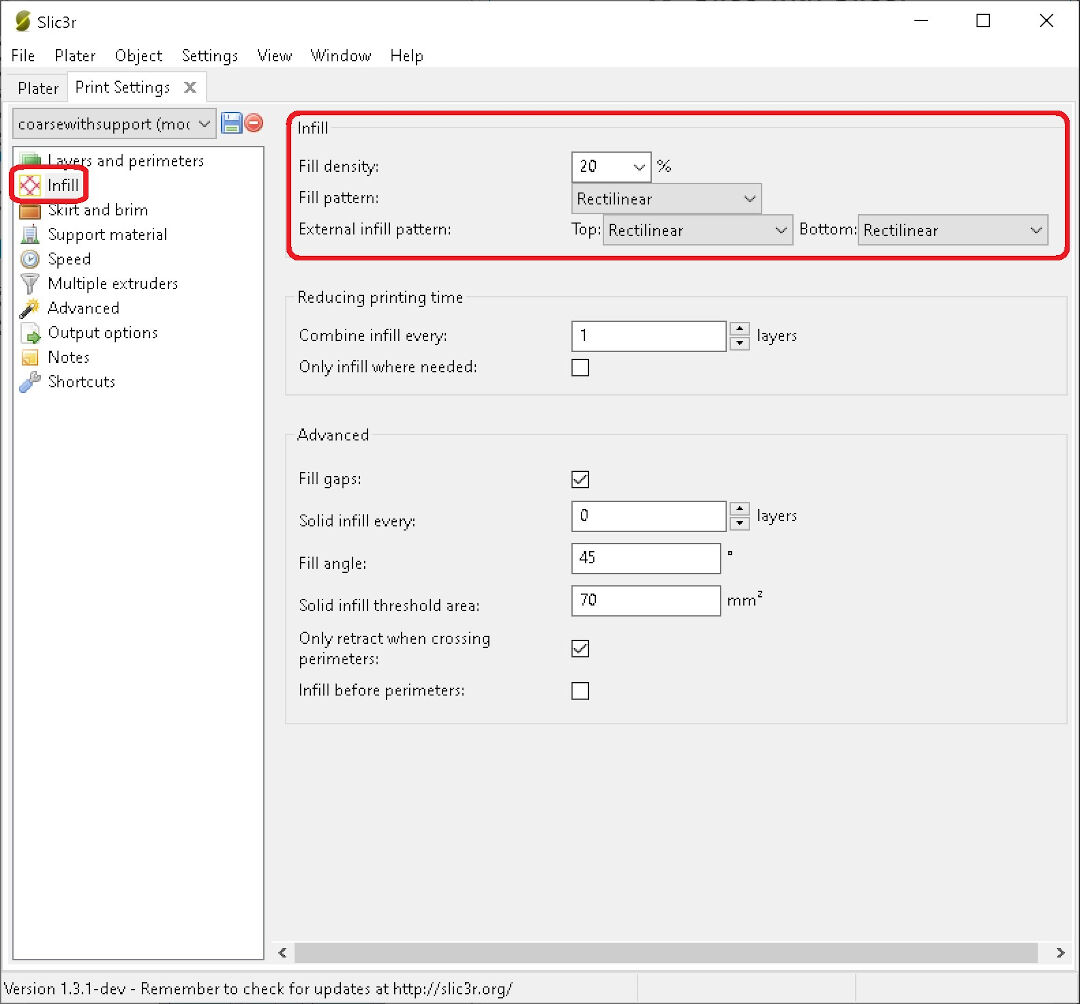Open the Plater menu
Screen dimensions: 1080x1004
74,56
